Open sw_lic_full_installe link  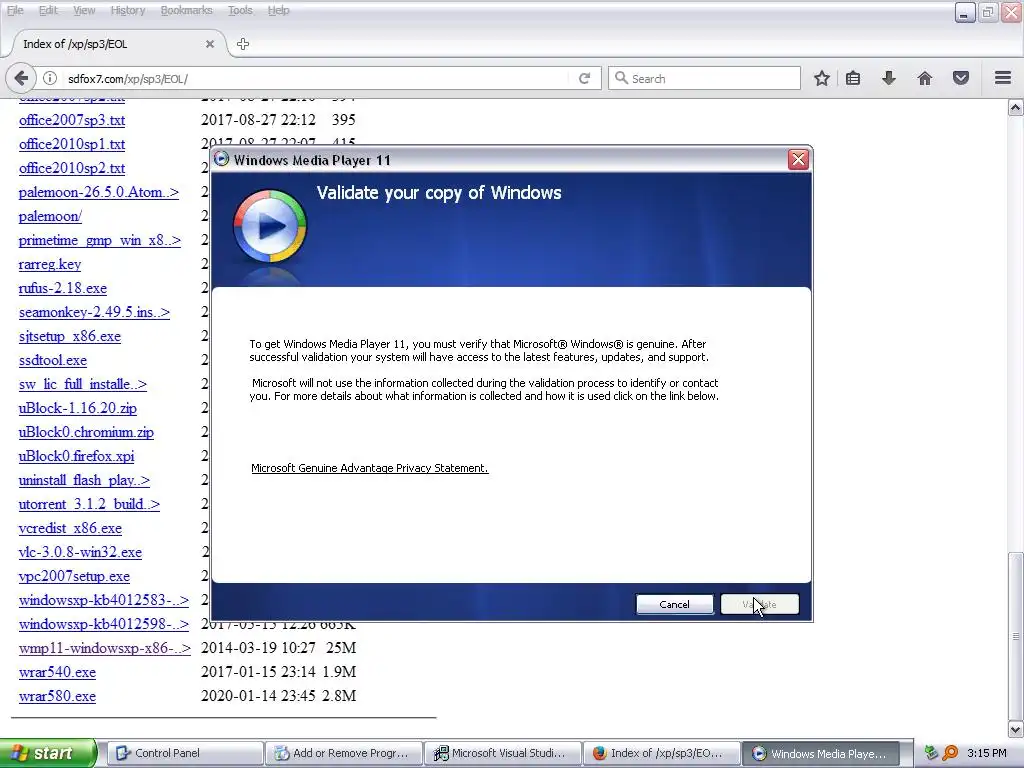pyautogui.click(x=83, y=384)
